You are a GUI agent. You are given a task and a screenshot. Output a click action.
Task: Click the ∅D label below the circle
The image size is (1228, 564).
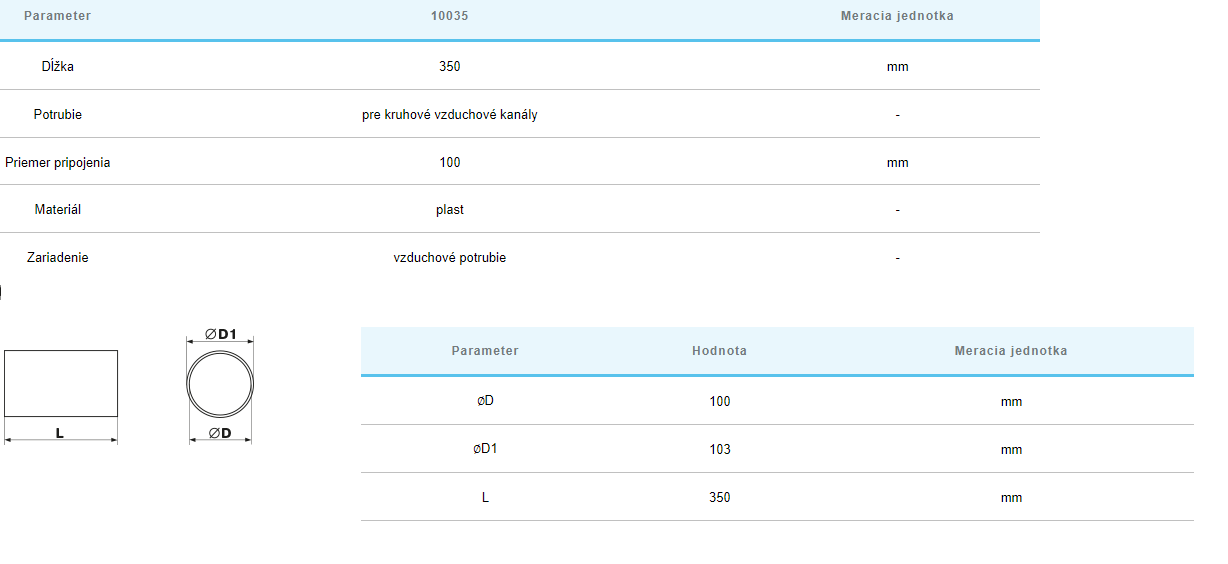[x=220, y=433]
